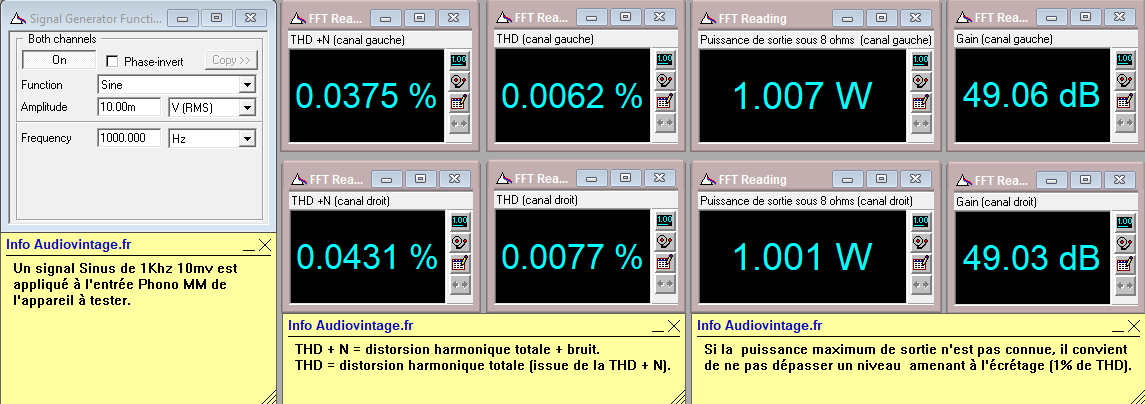1145x404 pixels.
Task: Close the Phono MM info note
Action: tap(264, 246)
